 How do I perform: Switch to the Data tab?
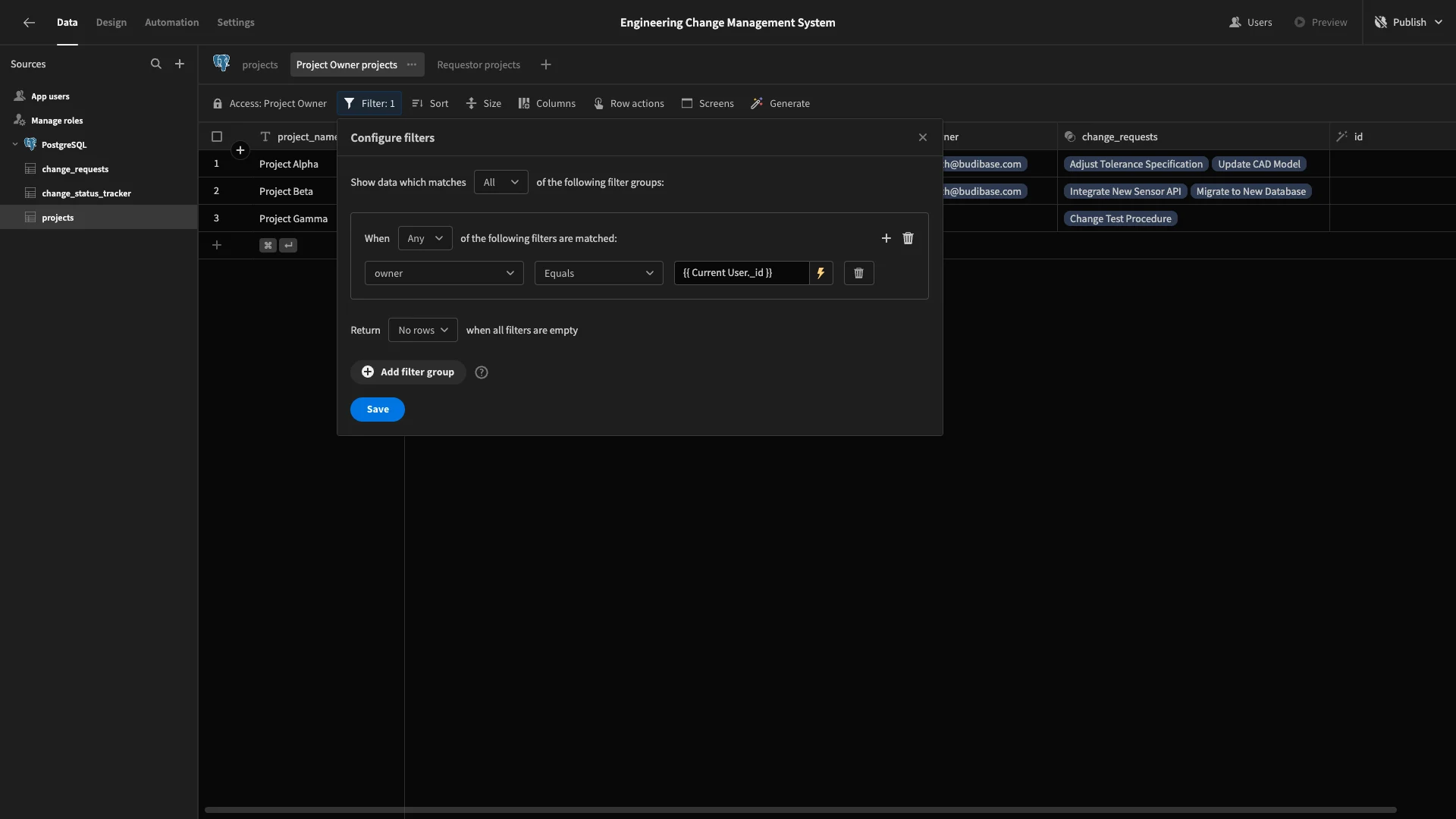pos(67,23)
